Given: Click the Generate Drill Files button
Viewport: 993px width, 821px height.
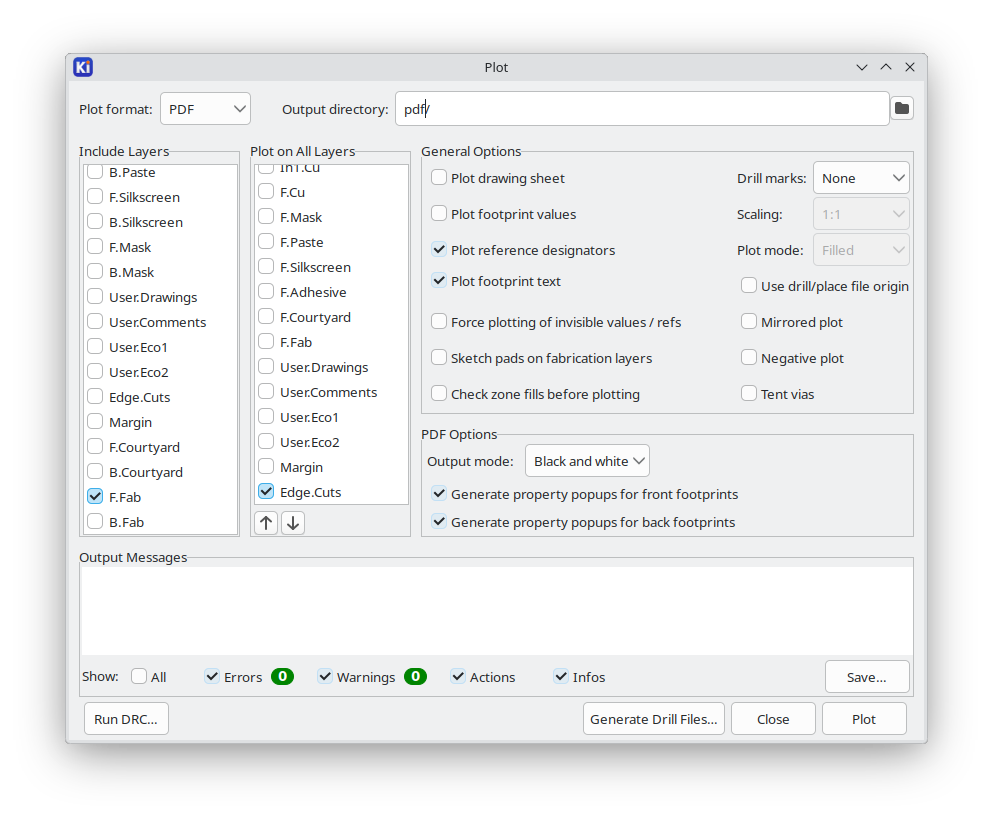Looking at the screenshot, I should (654, 719).
